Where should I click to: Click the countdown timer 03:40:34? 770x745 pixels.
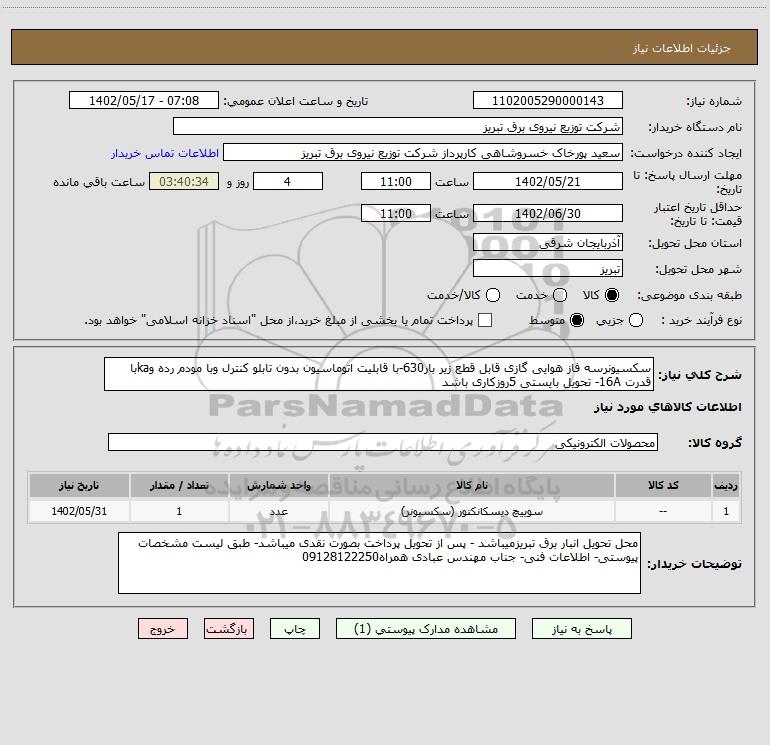click(x=184, y=181)
